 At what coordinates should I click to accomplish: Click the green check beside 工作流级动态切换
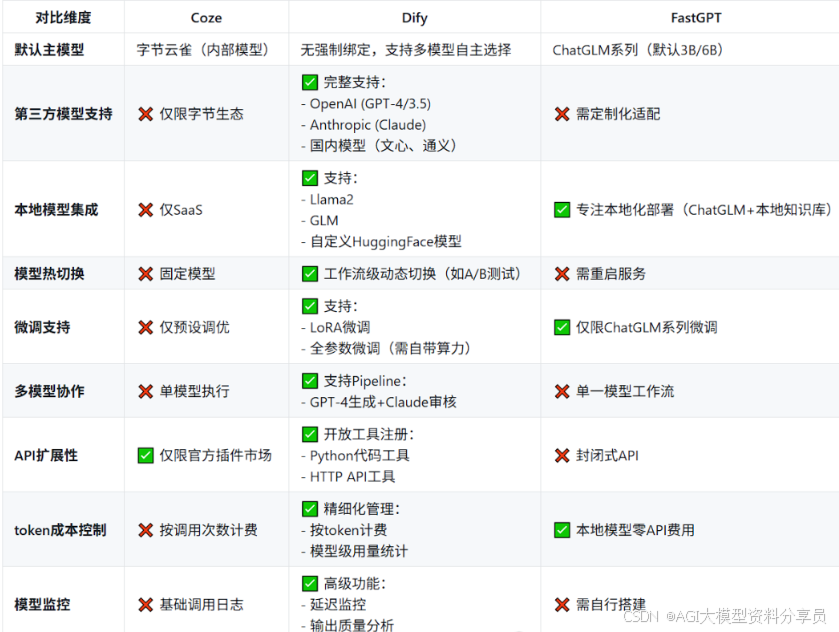click(310, 274)
